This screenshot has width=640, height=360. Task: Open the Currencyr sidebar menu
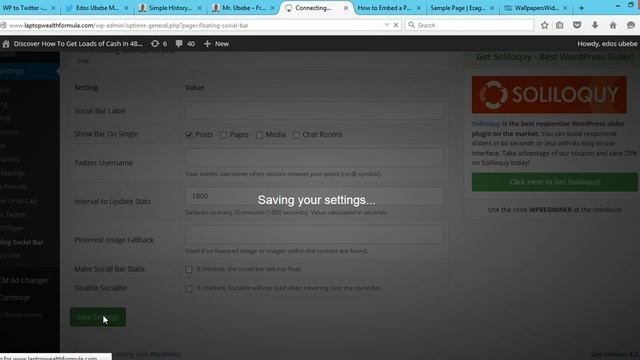tap(16, 298)
